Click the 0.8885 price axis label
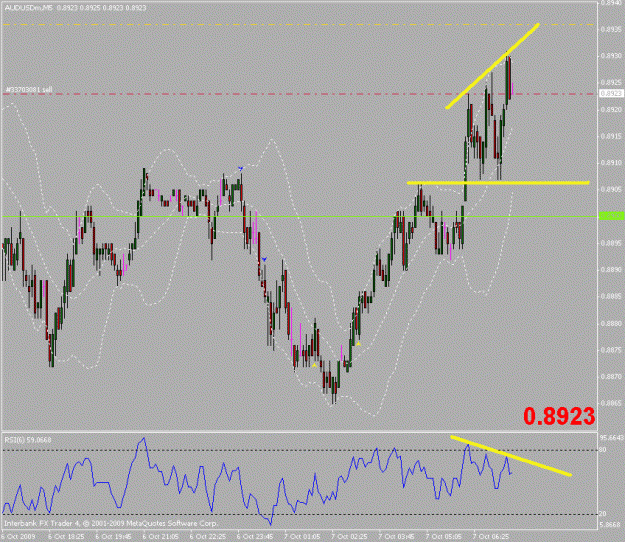The height and width of the screenshot is (542, 625). (x=611, y=296)
